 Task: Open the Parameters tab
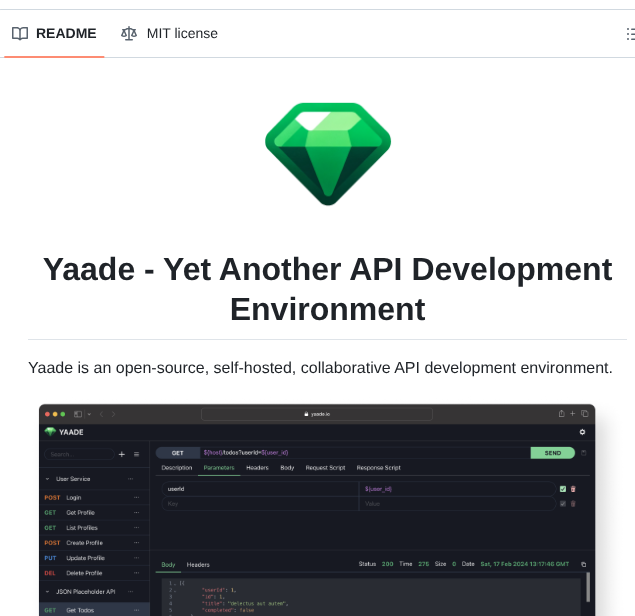219,468
